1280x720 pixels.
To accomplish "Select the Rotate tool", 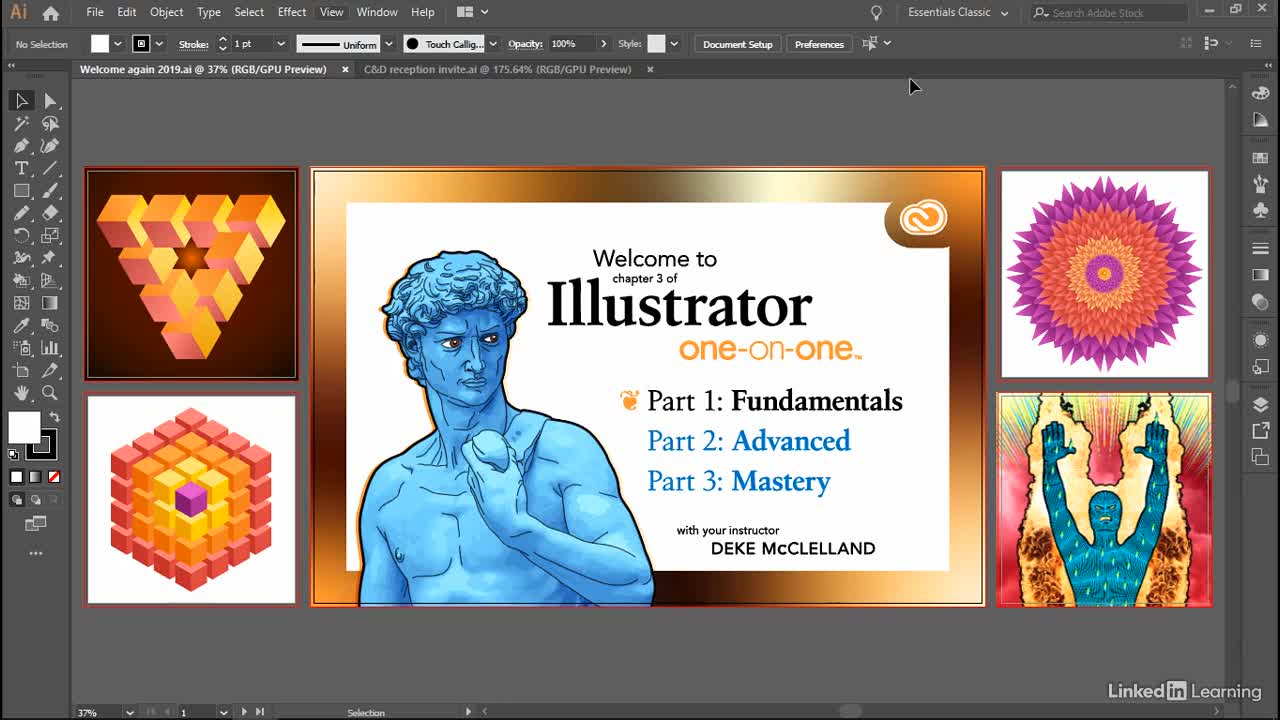I will [21, 236].
